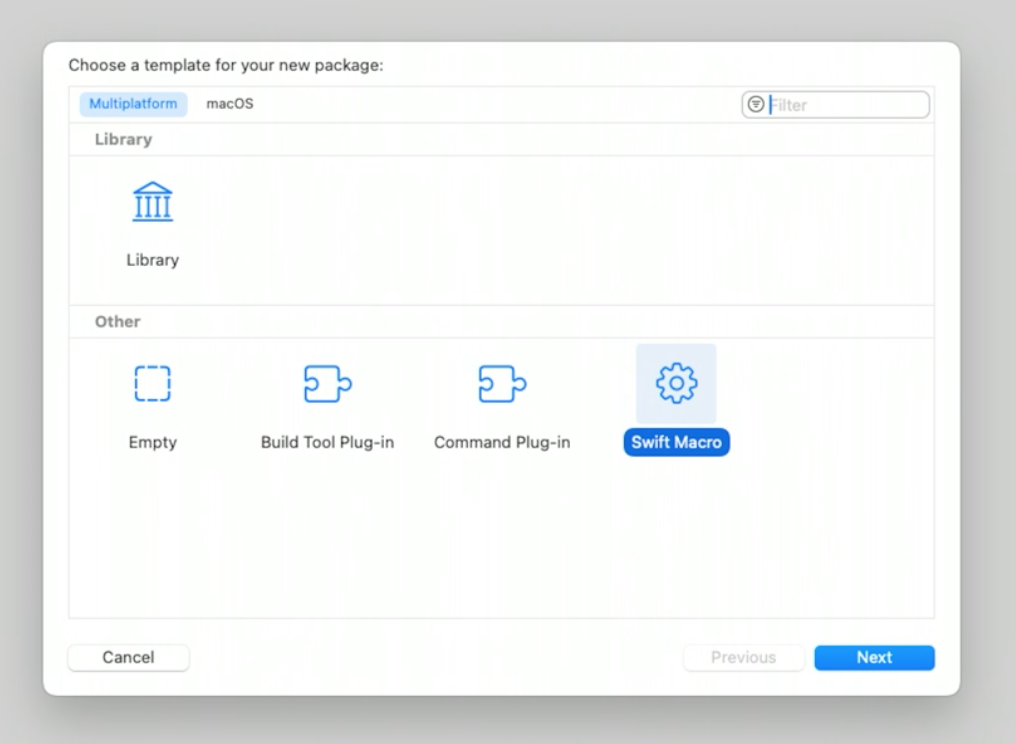The width and height of the screenshot is (1016, 744).
Task: Click the Library template label under icon
Action: tap(152, 260)
